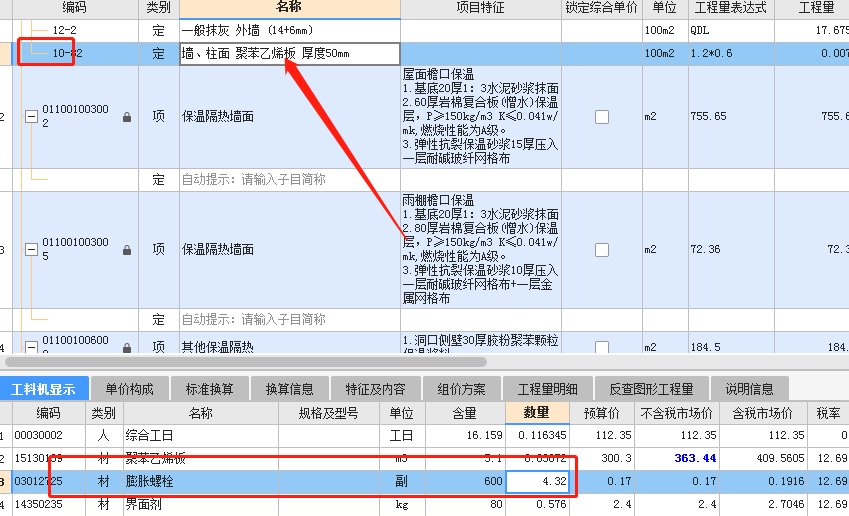The width and height of the screenshot is (849, 516).
Task: Open the 单价构成 tab
Action: tap(129, 389)
